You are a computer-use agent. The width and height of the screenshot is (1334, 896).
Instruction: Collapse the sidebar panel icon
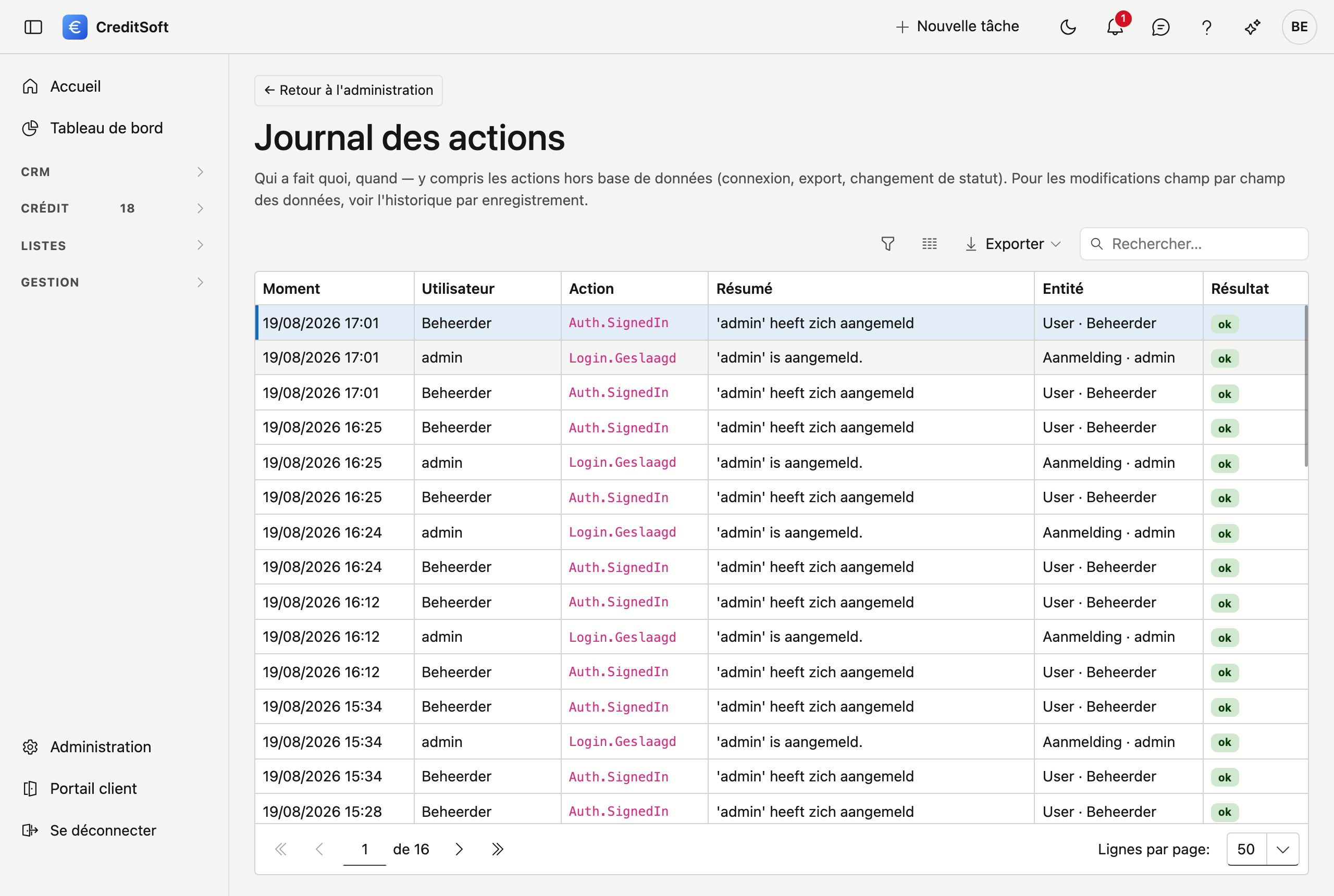tap(33, 27)
